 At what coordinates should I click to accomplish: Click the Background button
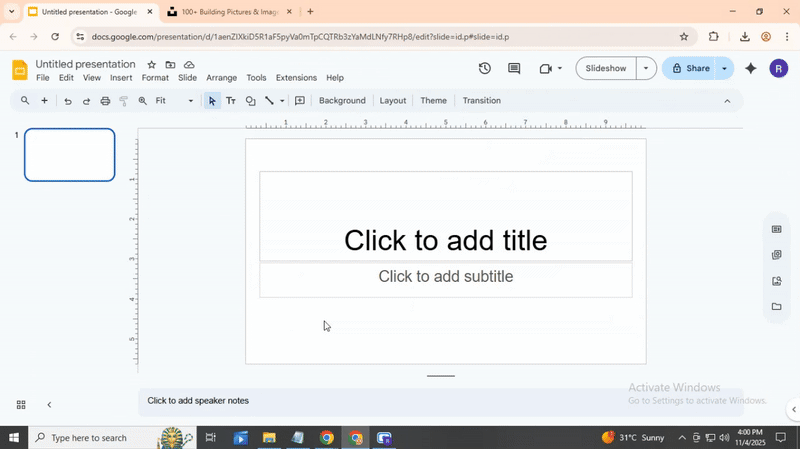pos(342,101)
